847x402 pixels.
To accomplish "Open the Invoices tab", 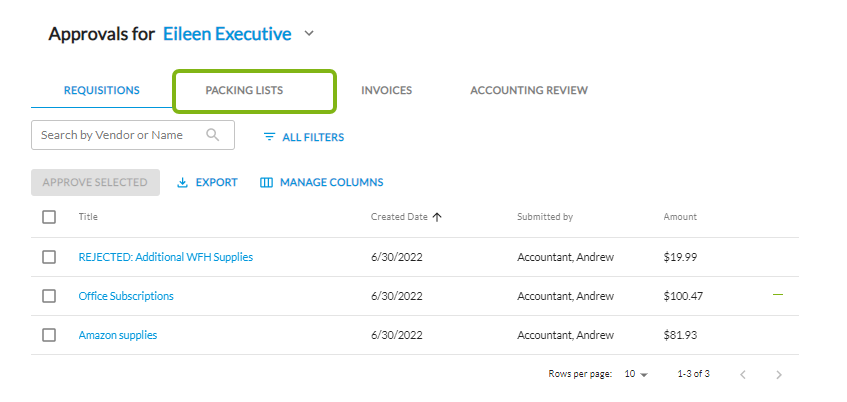I will (386, 91).
